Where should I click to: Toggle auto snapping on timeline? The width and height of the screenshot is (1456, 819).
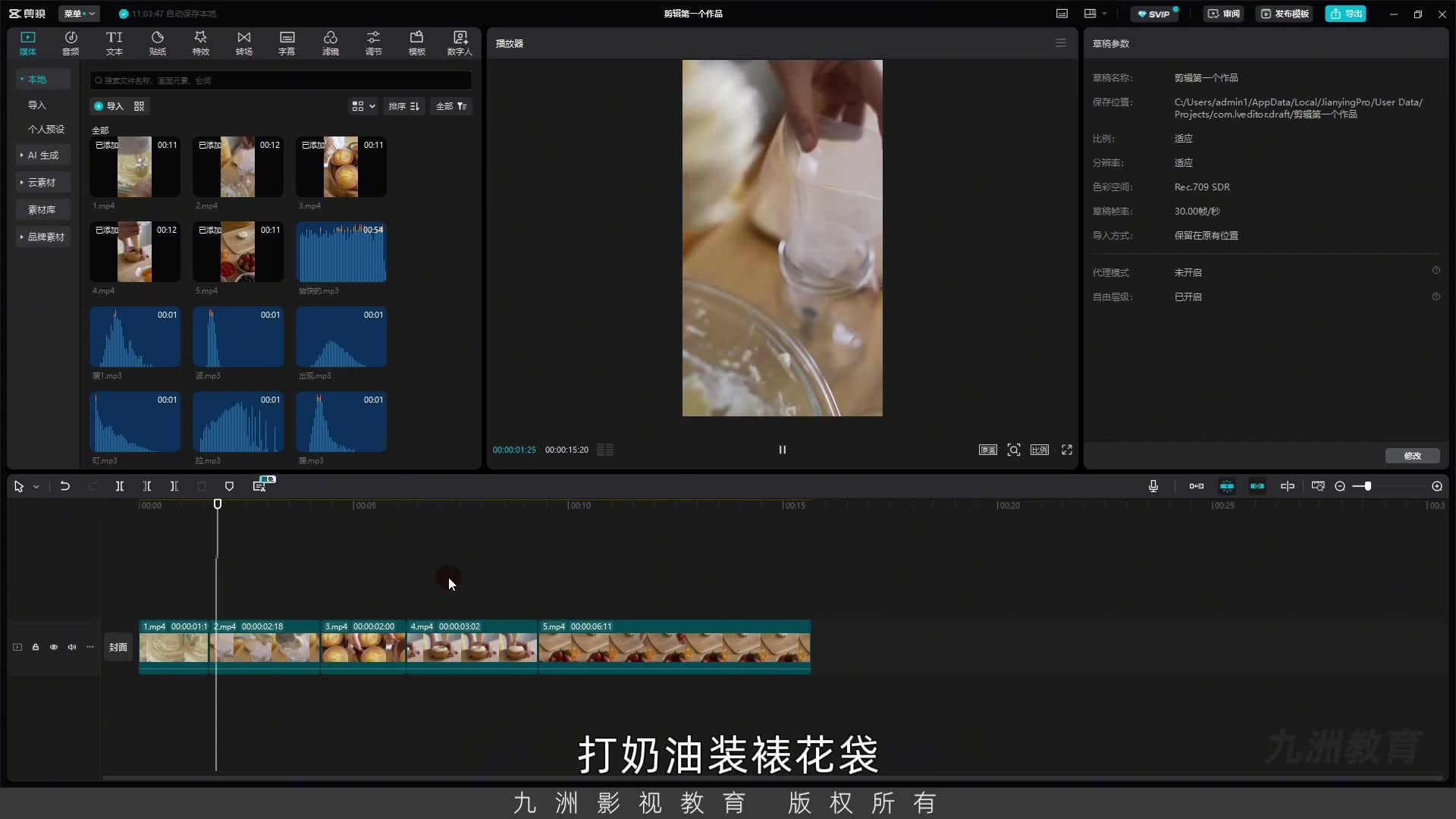[x=1227, y=486]
